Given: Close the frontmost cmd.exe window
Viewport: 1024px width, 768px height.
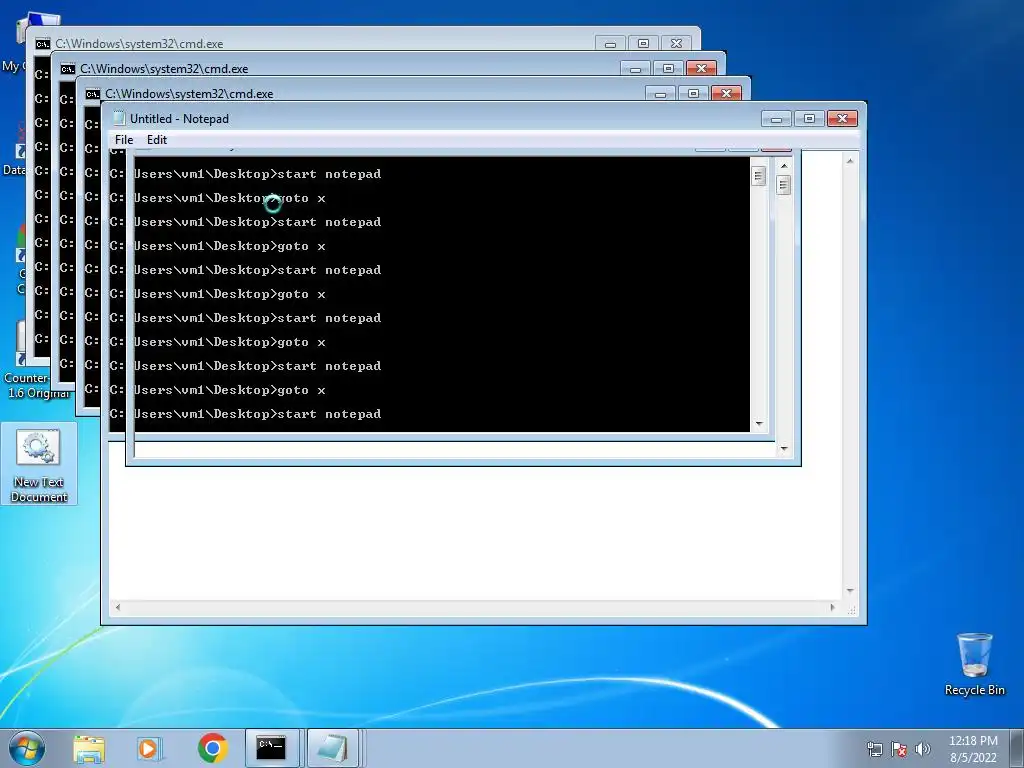Looking at the screenshot, I should pyautogui.click(x=726, y=94).
